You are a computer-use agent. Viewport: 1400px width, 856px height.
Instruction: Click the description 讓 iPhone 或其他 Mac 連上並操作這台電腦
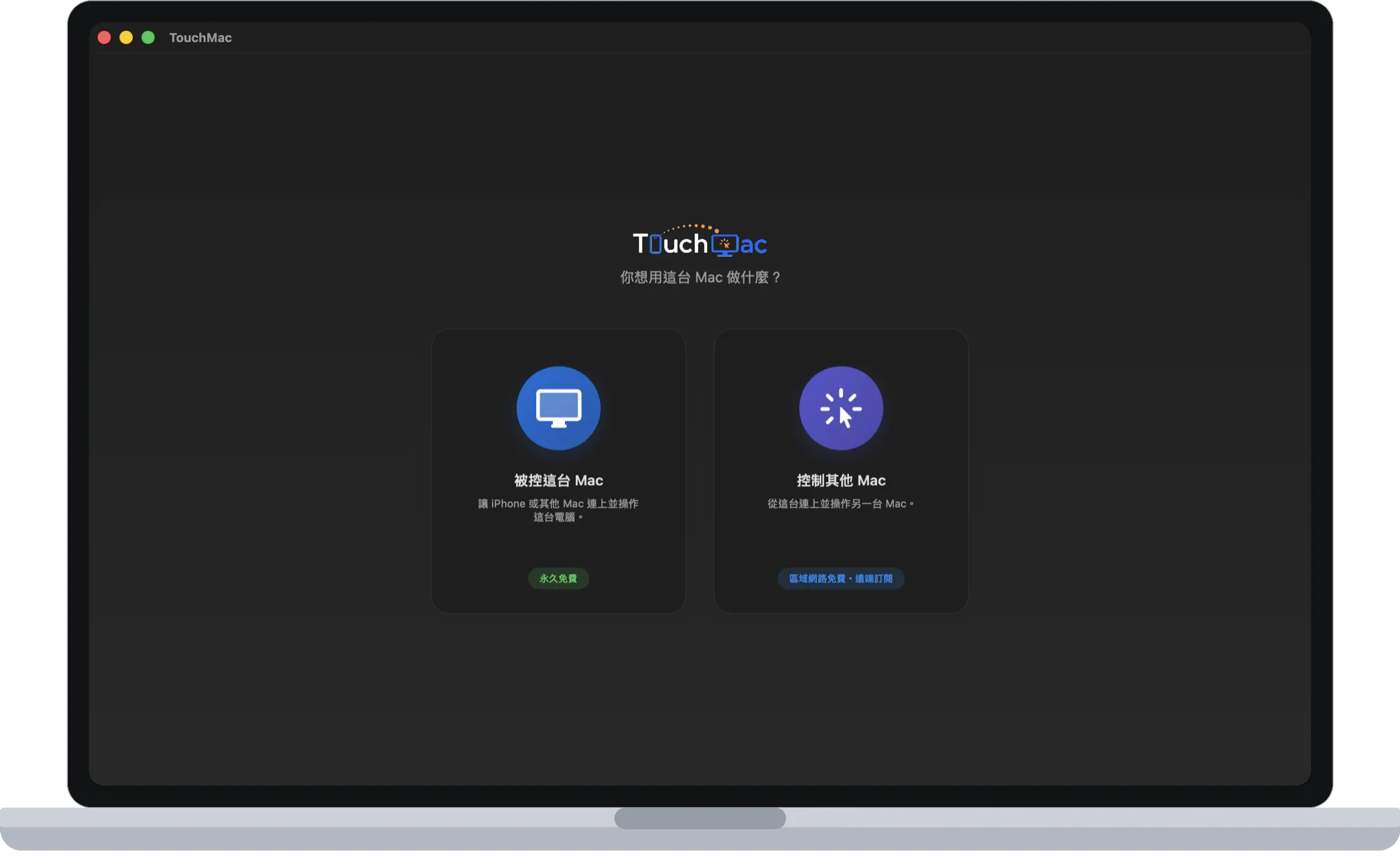(x=559, y=510)
